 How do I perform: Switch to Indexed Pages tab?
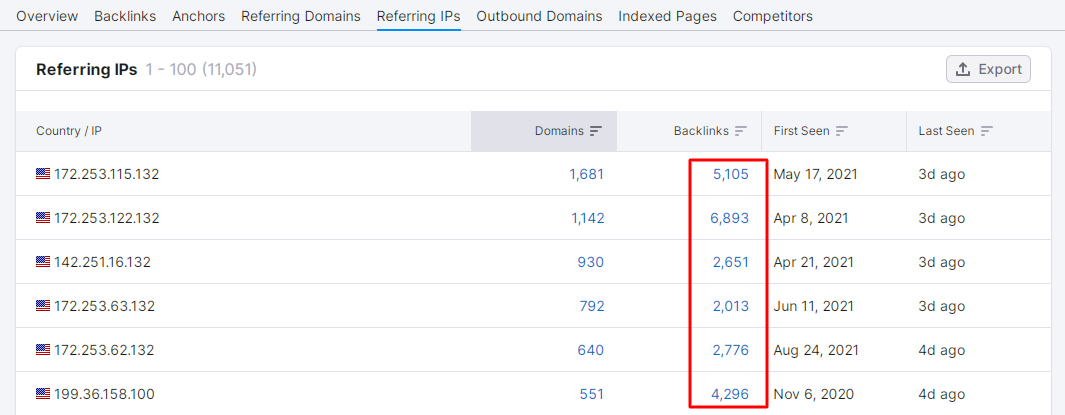(667, 16)
